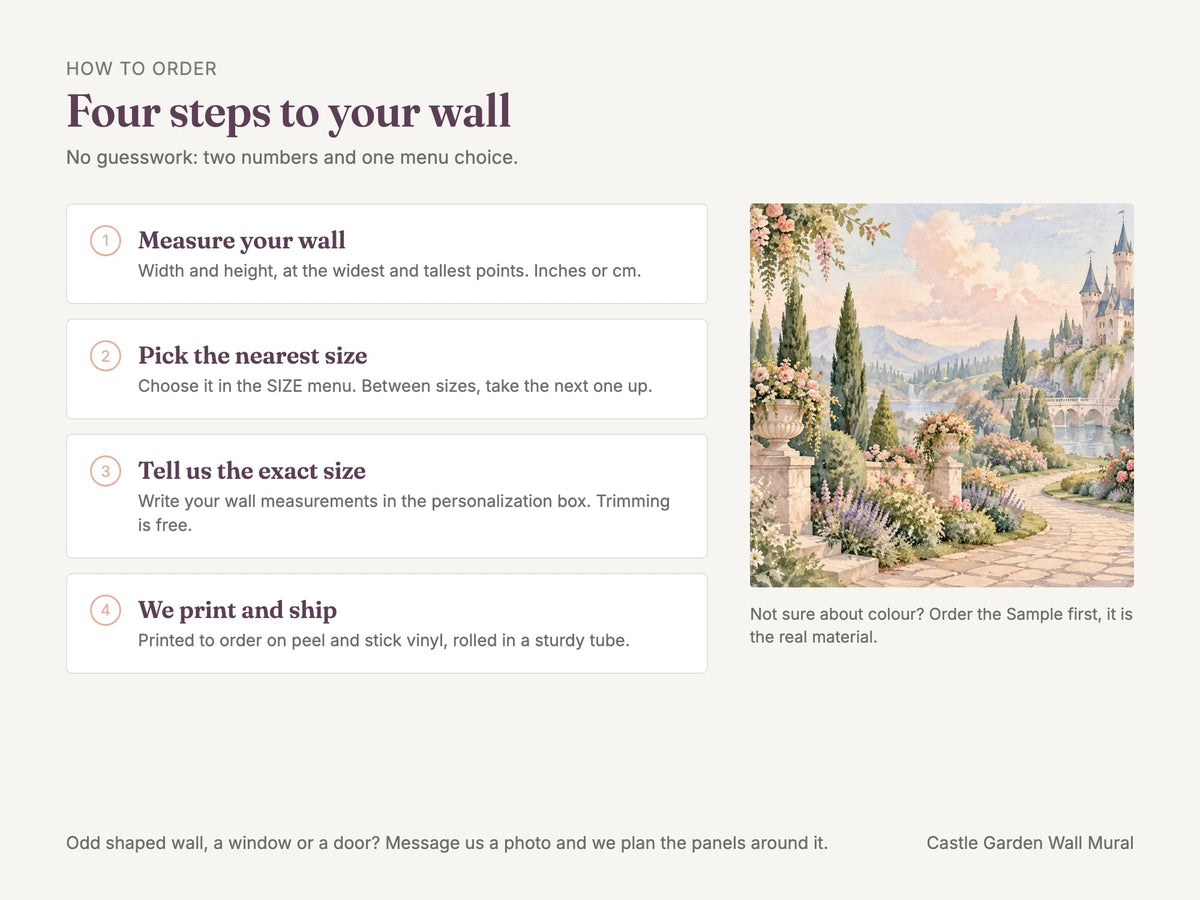Click the Odd shaped wall message text
1200x900 pixels.
(x=447, y=843)
